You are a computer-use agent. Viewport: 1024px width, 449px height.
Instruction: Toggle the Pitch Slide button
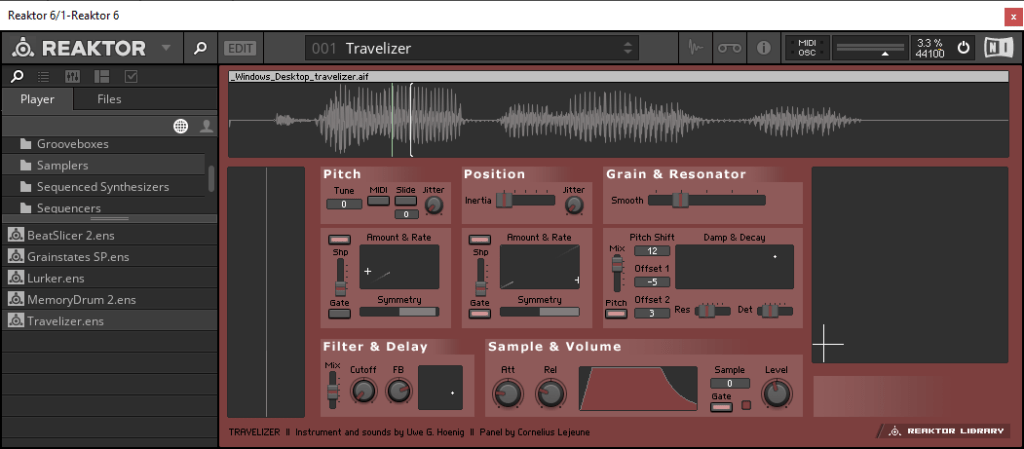coord(406,201)
